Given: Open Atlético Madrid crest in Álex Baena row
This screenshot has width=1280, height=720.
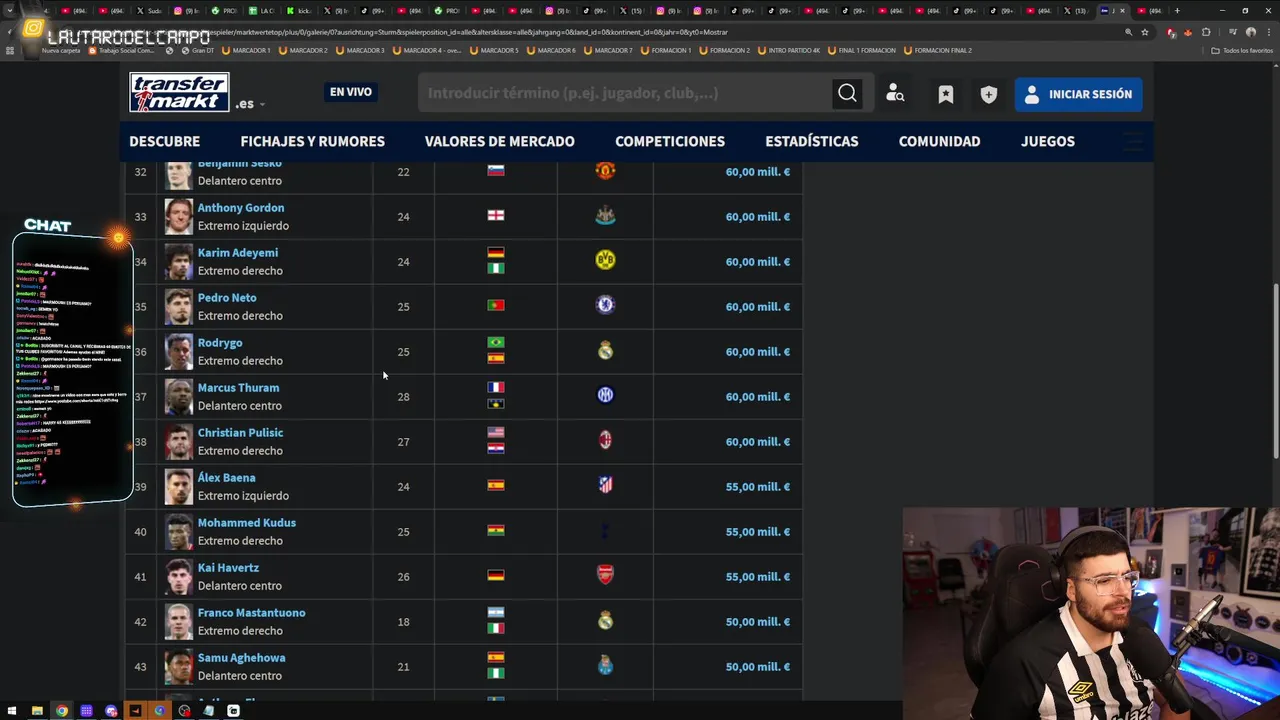Looking at the screenshot, I should 605,486.
